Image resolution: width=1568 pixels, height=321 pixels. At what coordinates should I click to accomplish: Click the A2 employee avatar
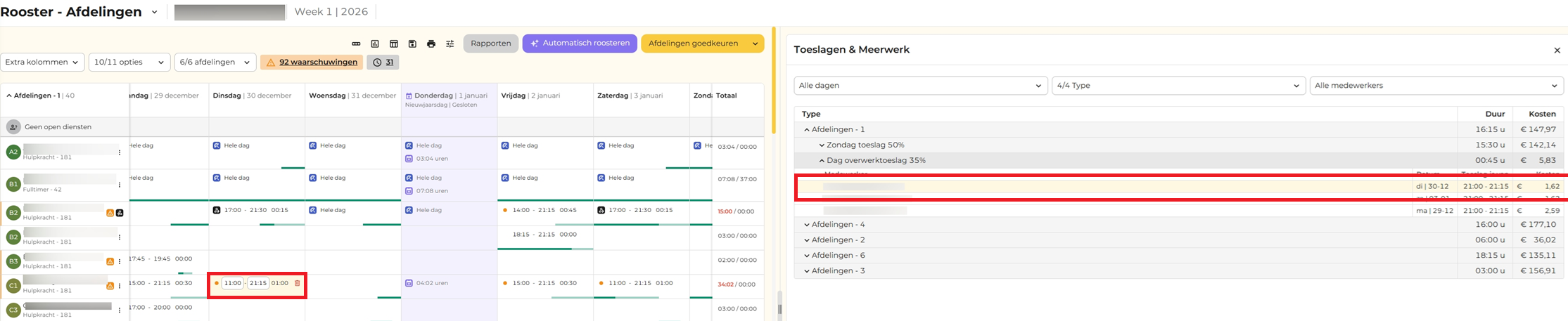(13, 152)
